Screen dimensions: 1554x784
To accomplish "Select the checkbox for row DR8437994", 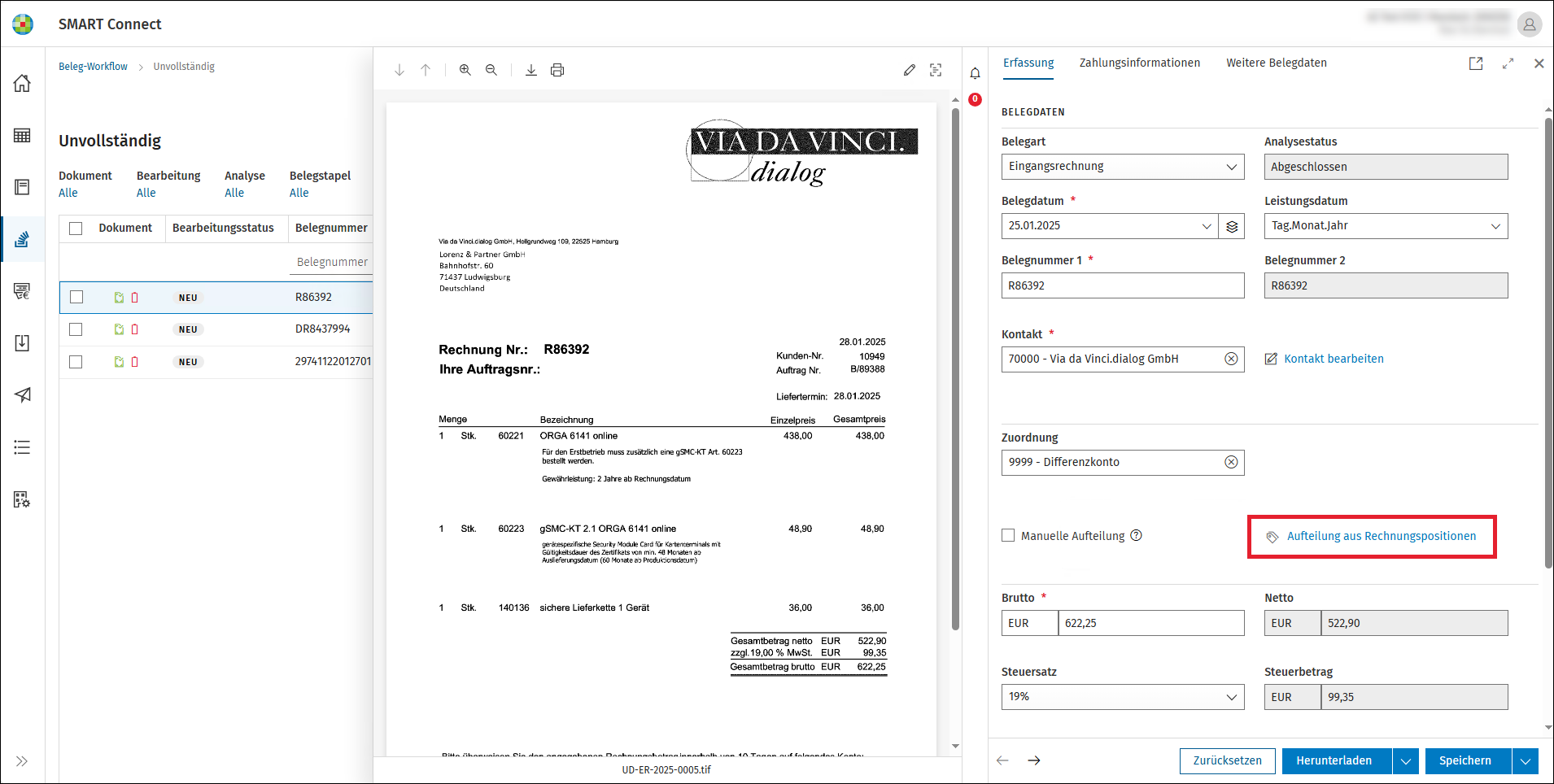I will pyautogui.click(x=76, y=329).
